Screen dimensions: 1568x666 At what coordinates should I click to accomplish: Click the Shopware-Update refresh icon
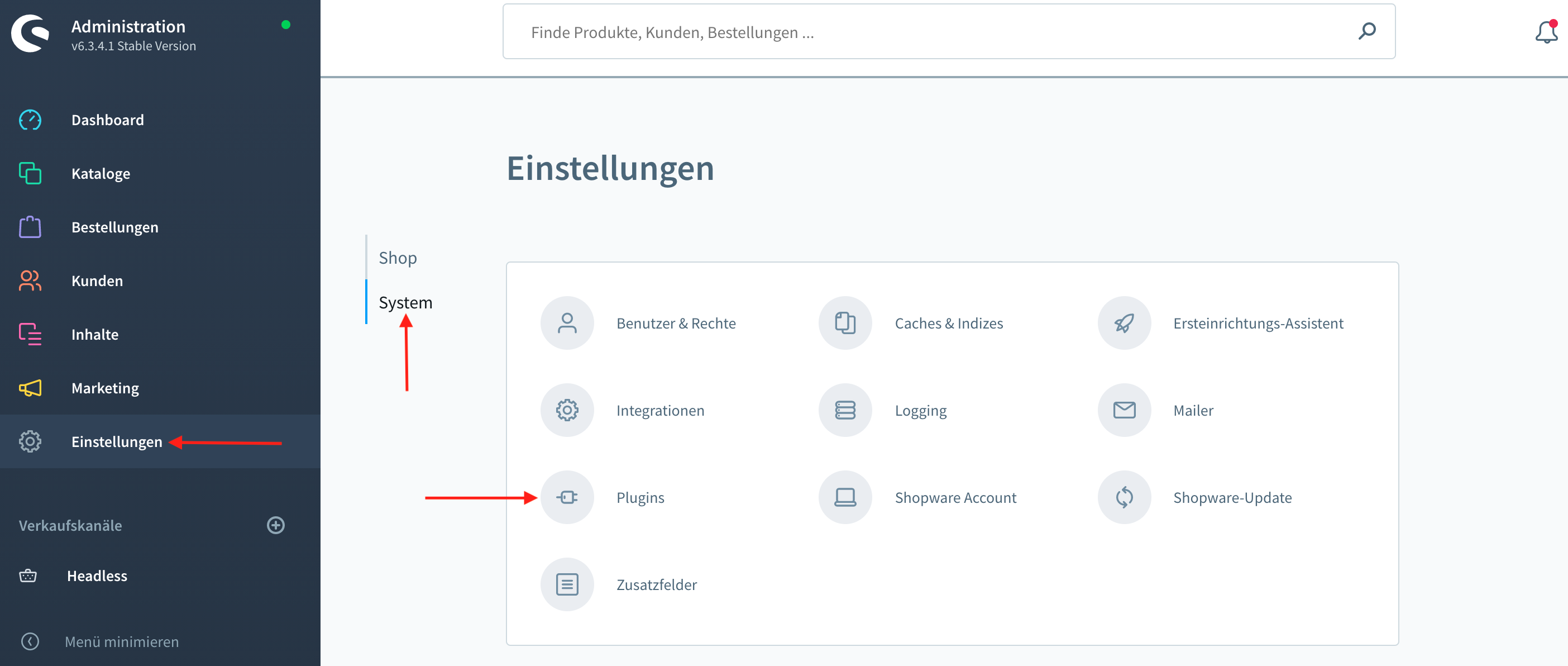(x=1124, y=497)
